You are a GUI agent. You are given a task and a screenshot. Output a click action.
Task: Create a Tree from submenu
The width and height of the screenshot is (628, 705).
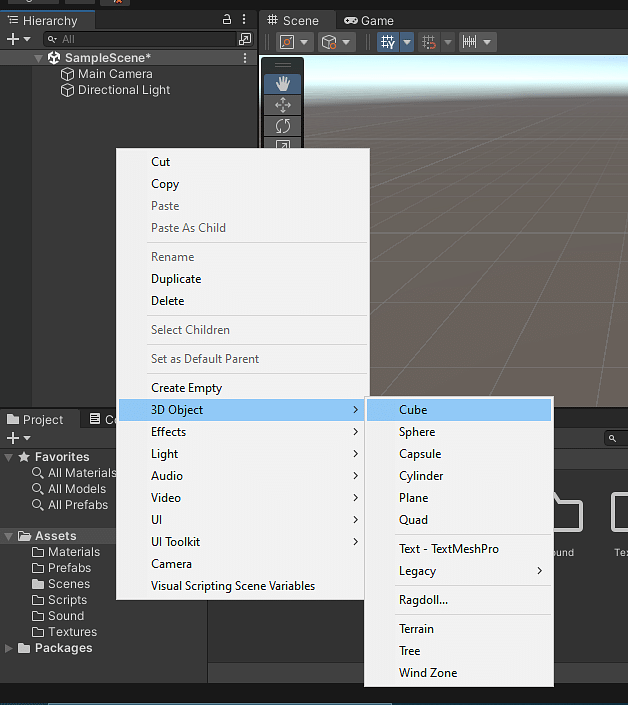pyautogui.click(x=459, y=651)
